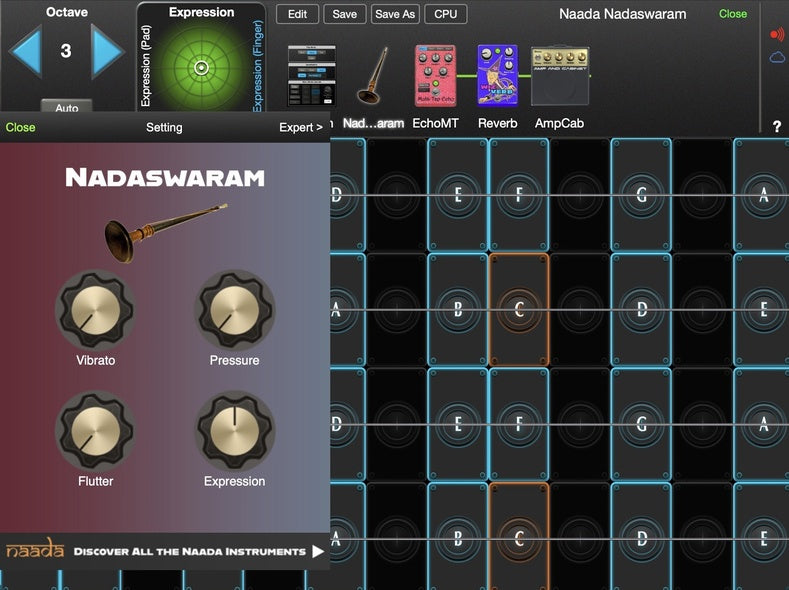
Task: Tap the naada logo
Action: tap(35, 549)
